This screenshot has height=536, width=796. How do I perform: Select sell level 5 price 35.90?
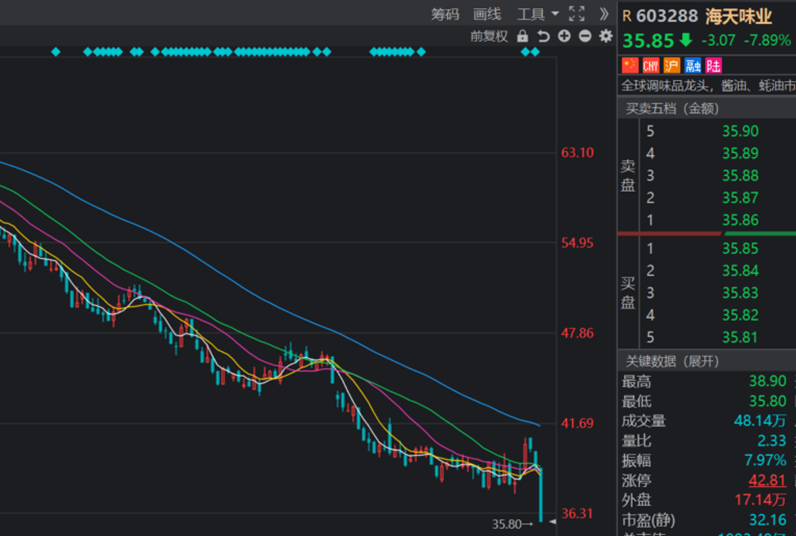coord(740,131)
